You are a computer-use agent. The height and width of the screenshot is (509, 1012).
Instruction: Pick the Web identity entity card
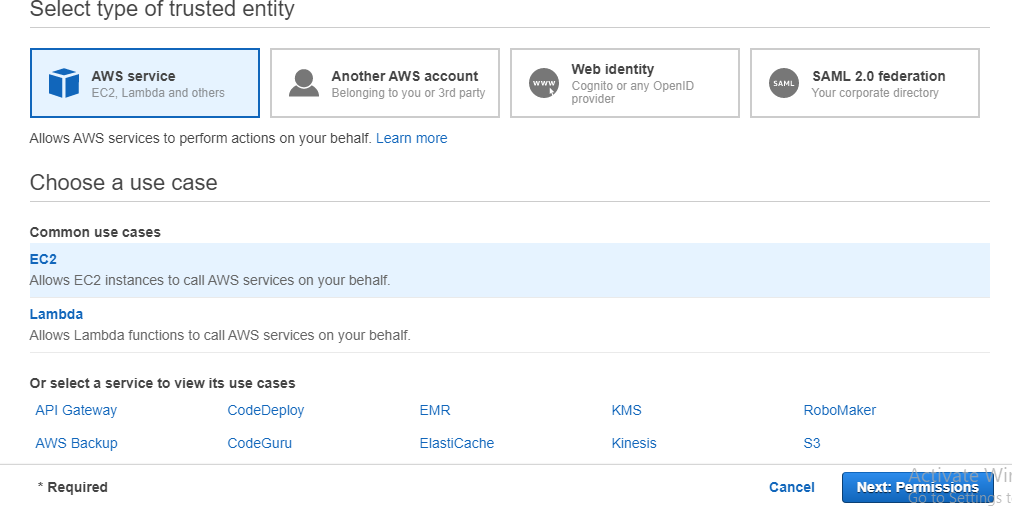point(625,83)
